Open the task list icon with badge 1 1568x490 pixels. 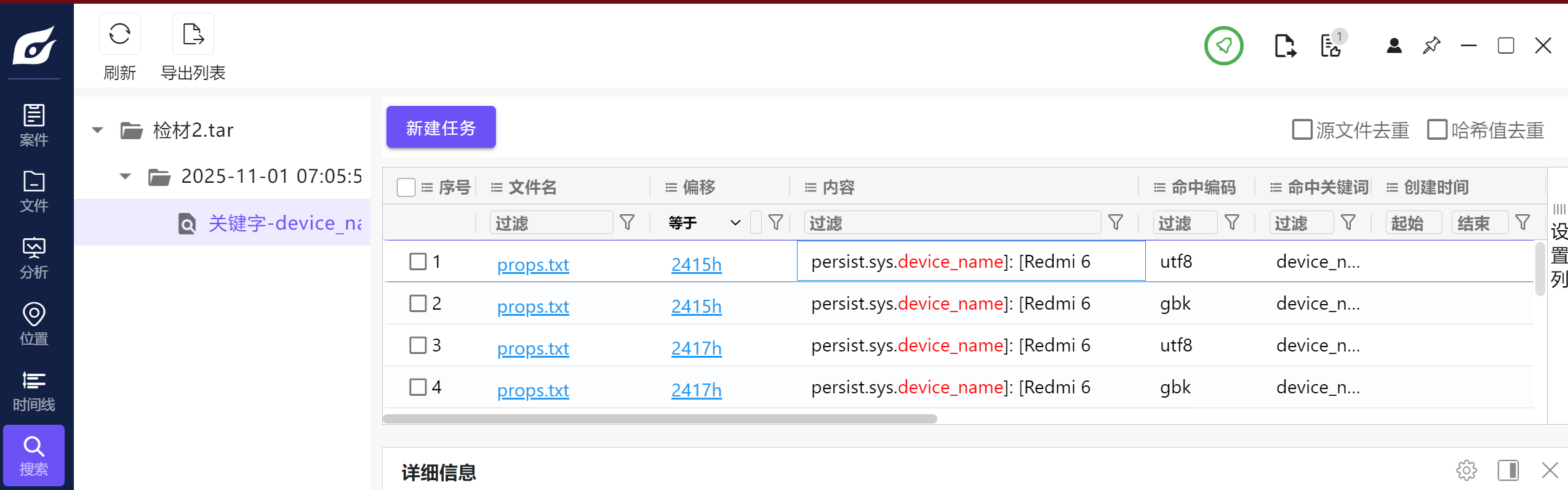click(1332, 46)
